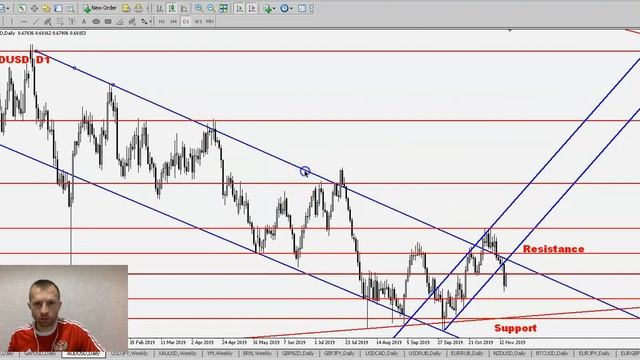640x360 pixels.
Task: Zoom in on the chart
Action: tap(199, 8)
